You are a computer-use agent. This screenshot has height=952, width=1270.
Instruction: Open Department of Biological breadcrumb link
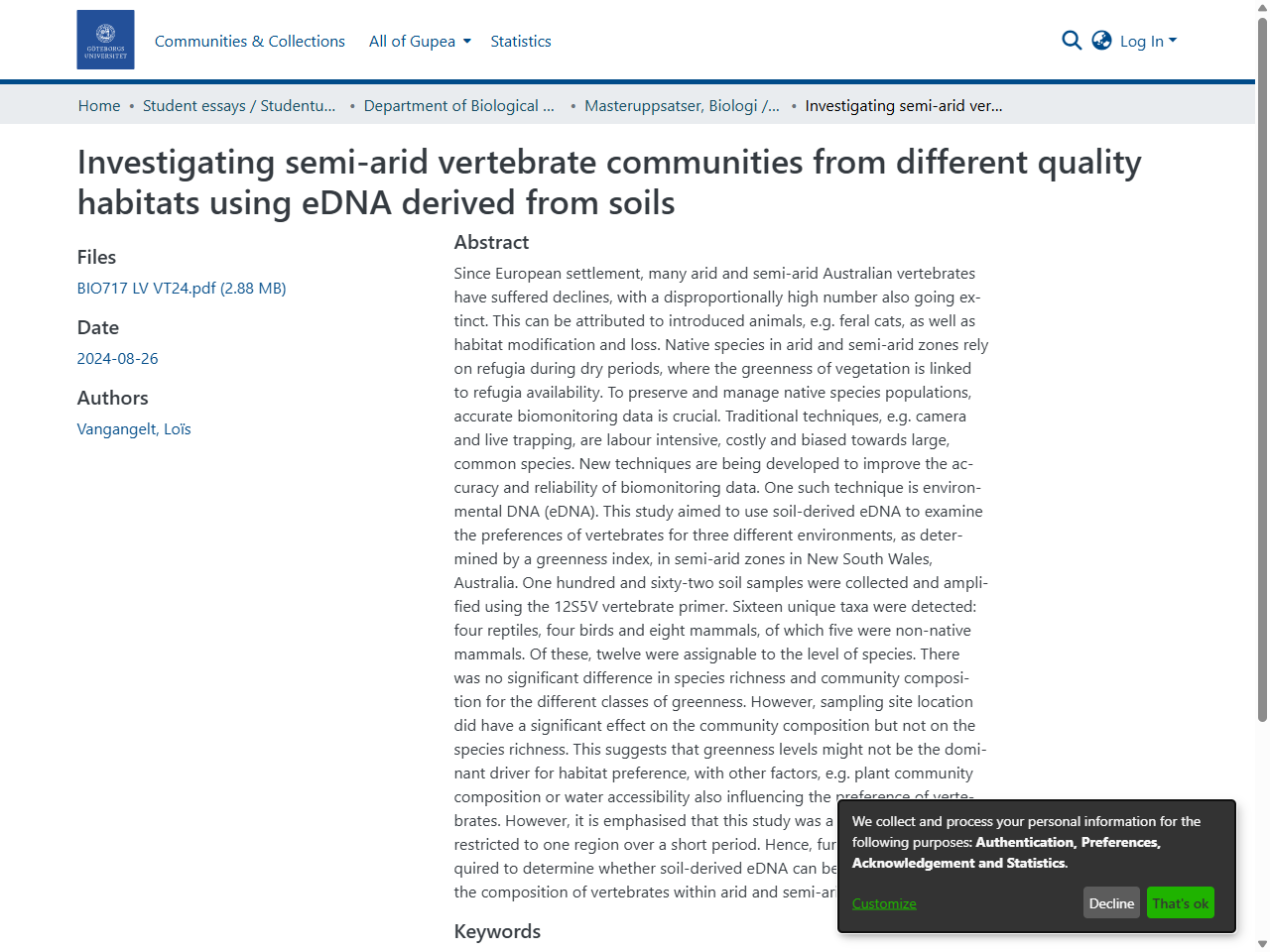click(458, 105)
